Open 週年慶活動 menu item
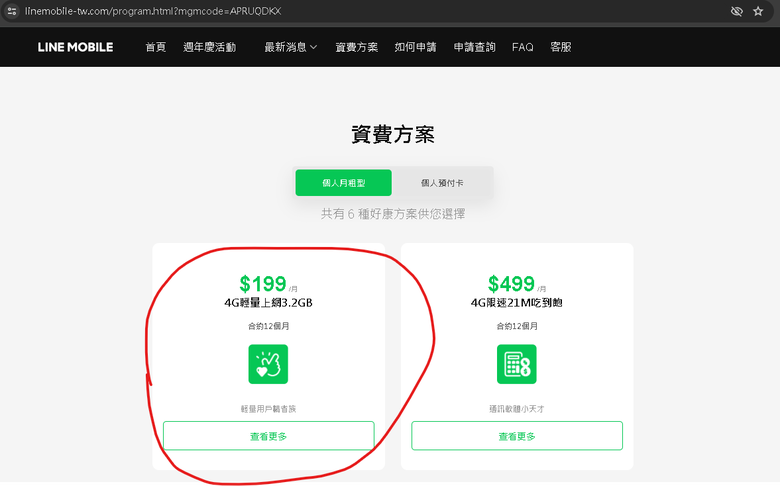 (x=209, y=47)
